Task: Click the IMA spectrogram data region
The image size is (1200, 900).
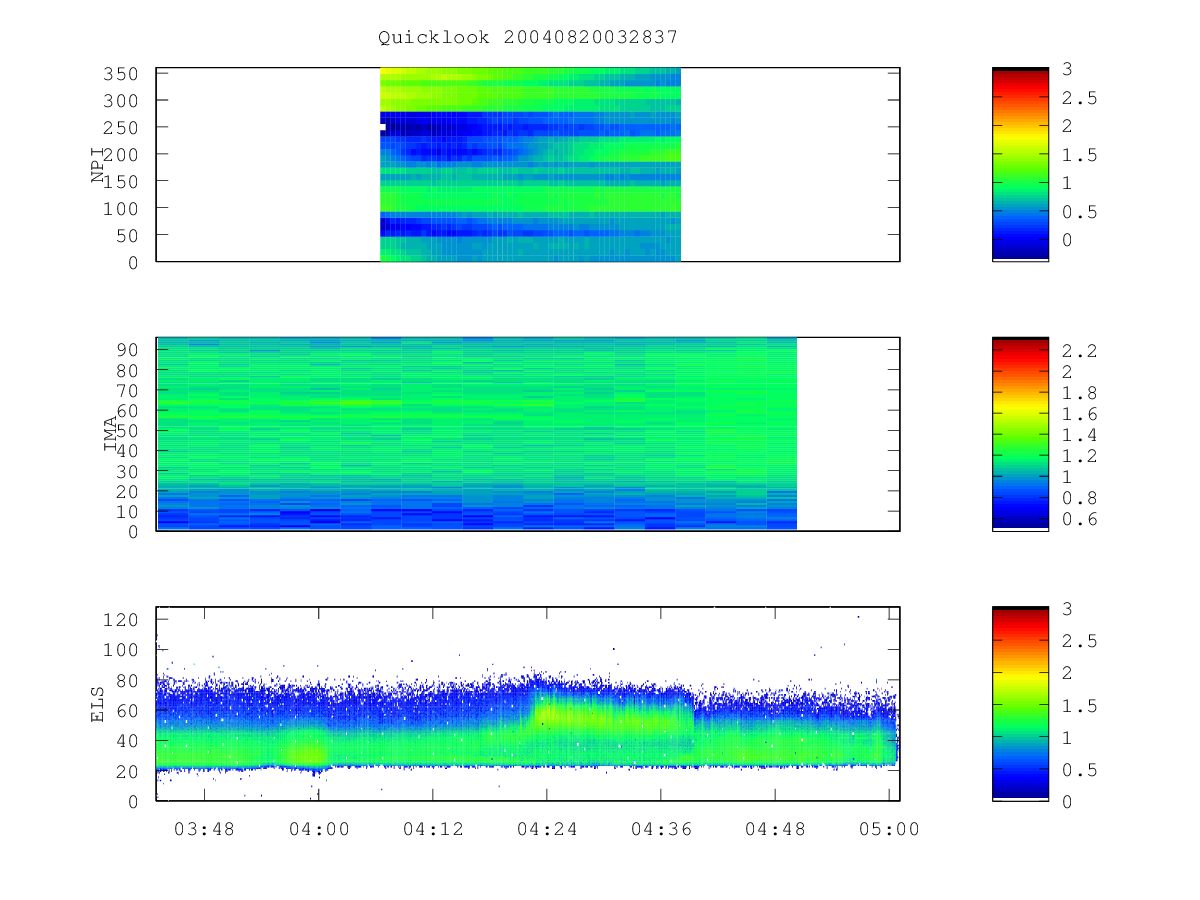Action: [x=476, y=434]
